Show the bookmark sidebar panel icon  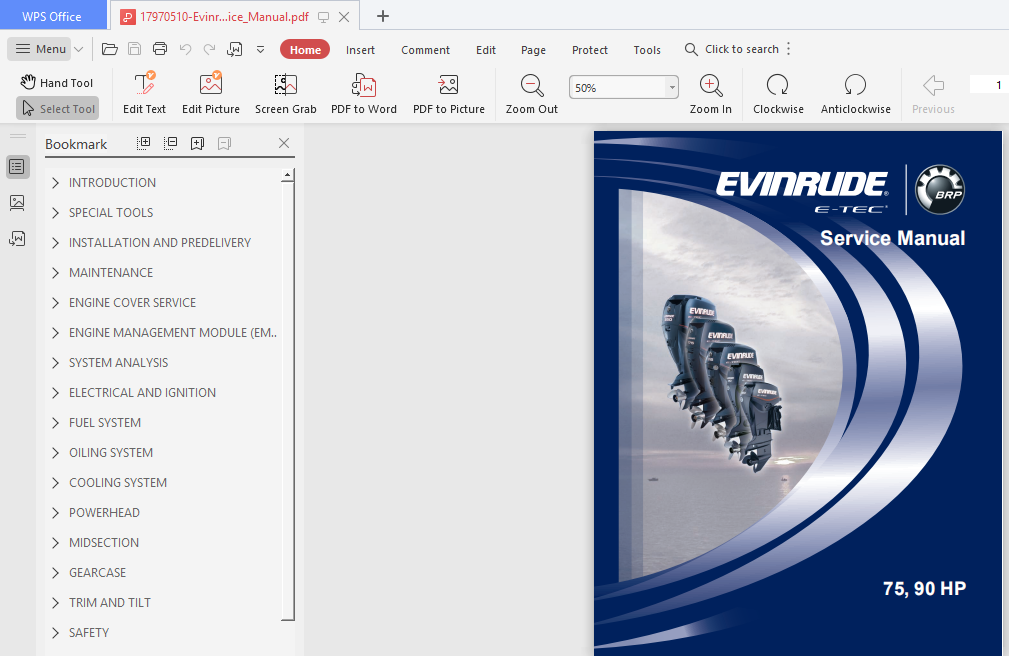click(17, 167)
